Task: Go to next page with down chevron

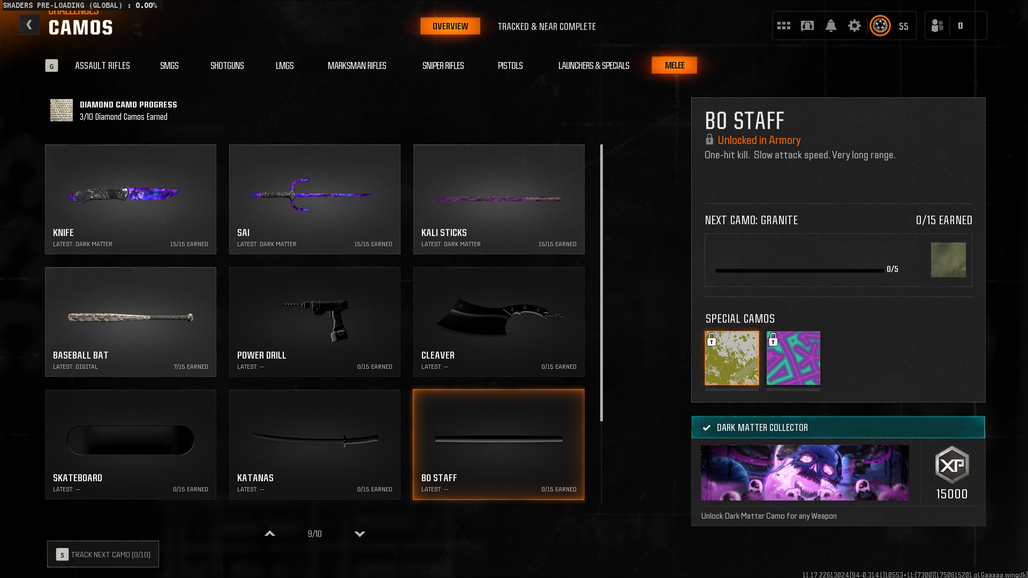Action: [359, 534]
